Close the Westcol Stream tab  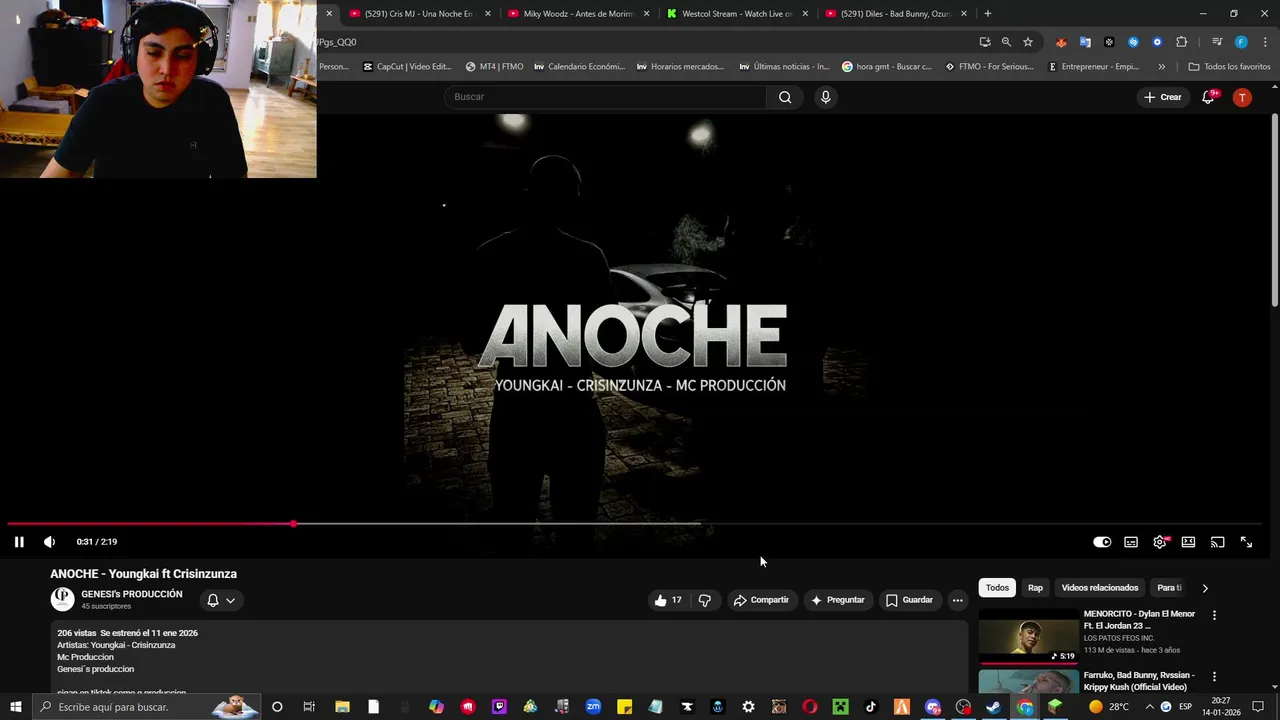pyautogui.click(x=805, y=14)
